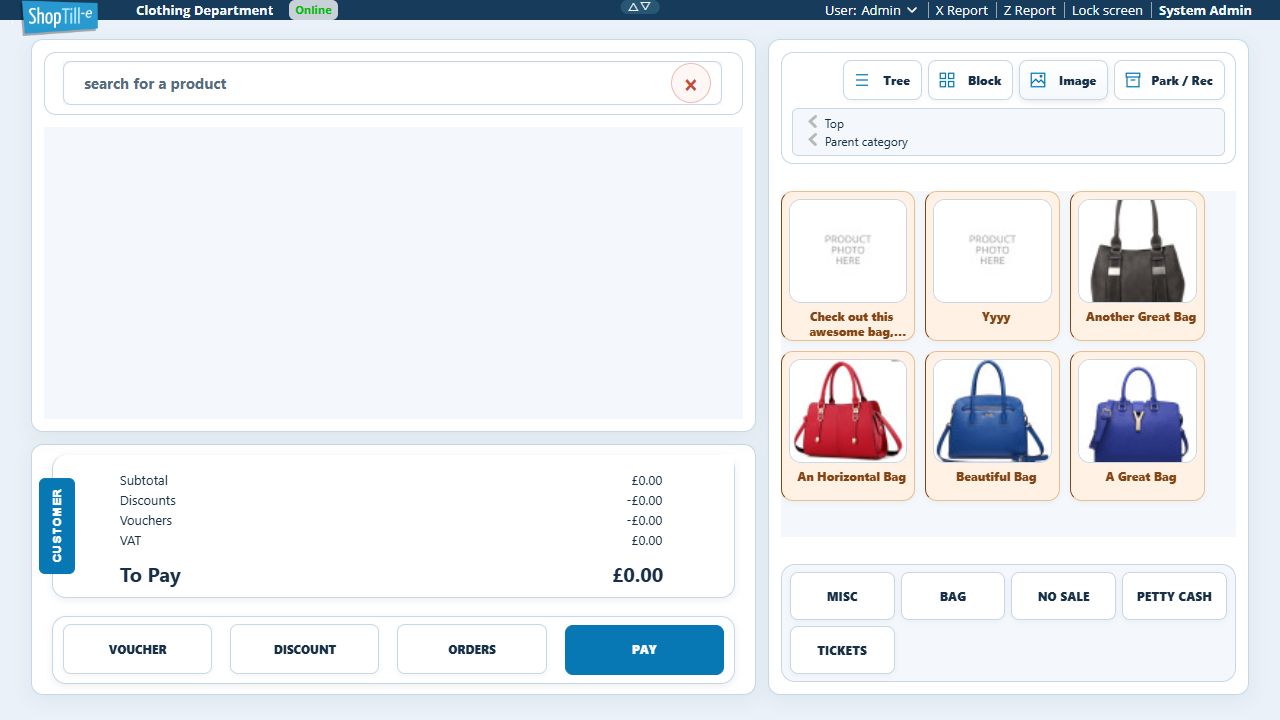Switch to Block view
This screenshot has height=720, width=1280.
[x=970, y=81]
